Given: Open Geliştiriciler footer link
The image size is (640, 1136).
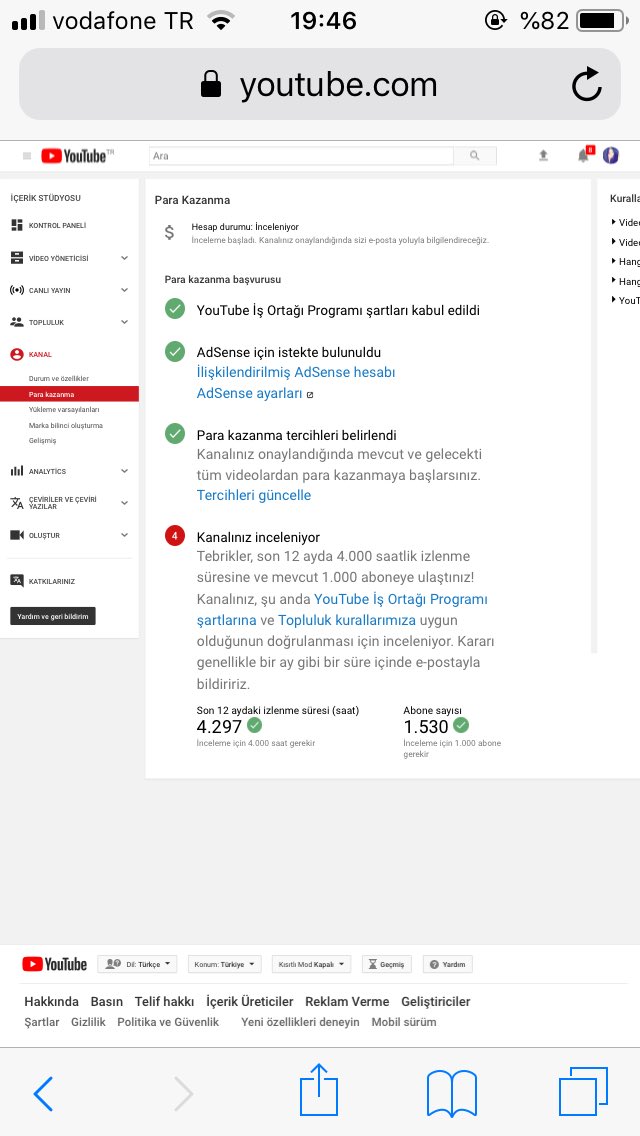Looking at the screenshot, I should pos(436,1001).
